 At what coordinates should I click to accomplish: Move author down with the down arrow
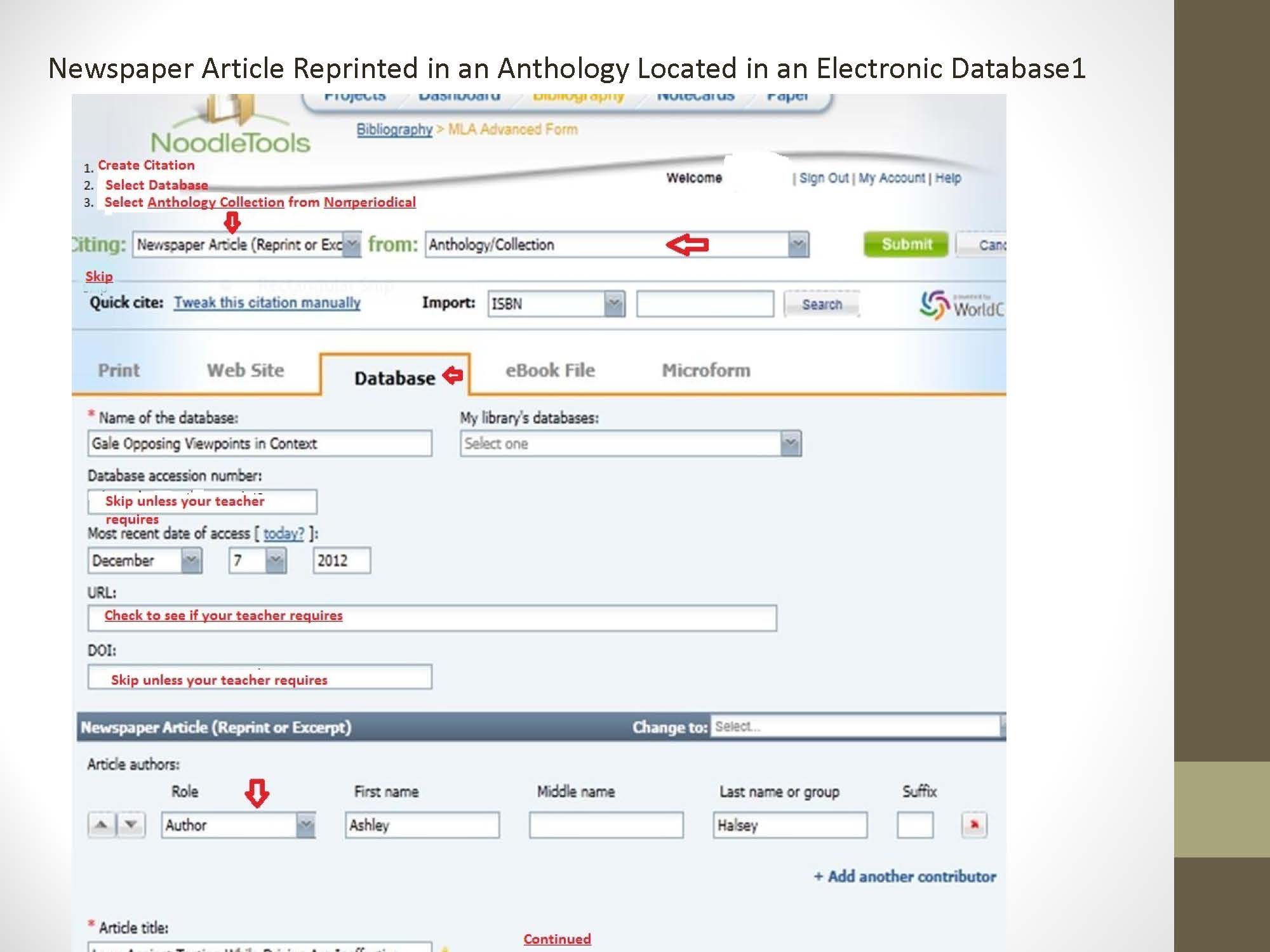coord(131,825)
